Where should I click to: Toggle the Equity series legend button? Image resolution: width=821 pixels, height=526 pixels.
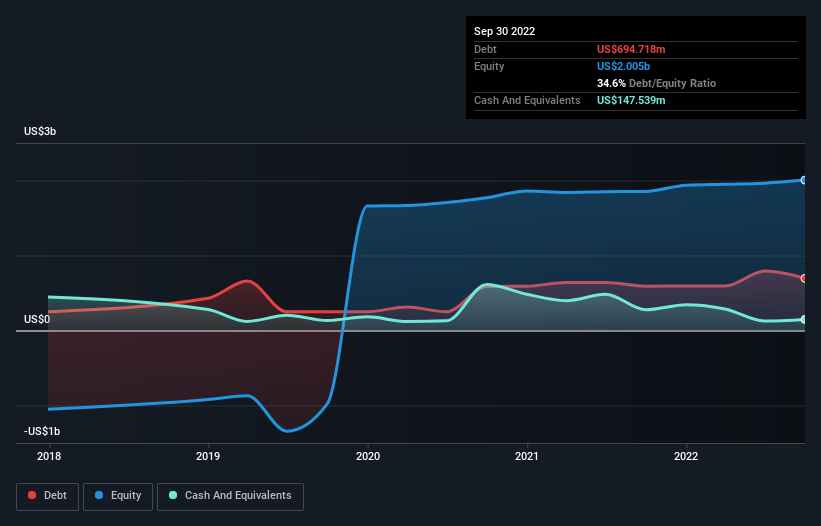tap(118, 496)
